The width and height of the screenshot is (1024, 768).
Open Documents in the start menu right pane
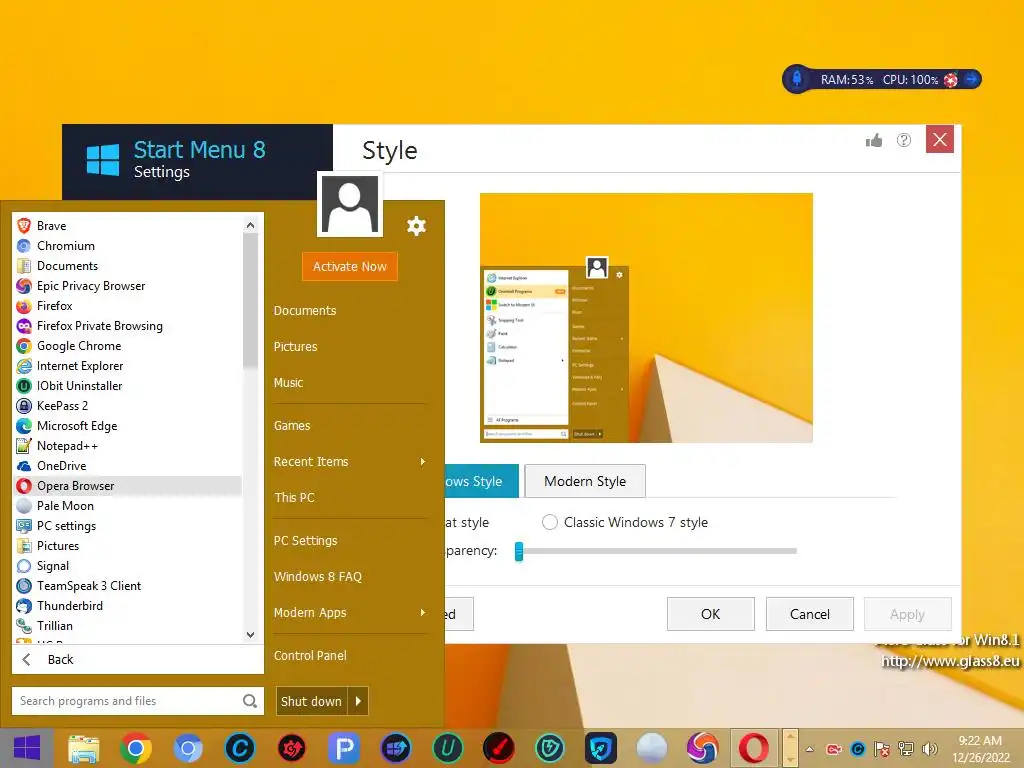[305, 311]
